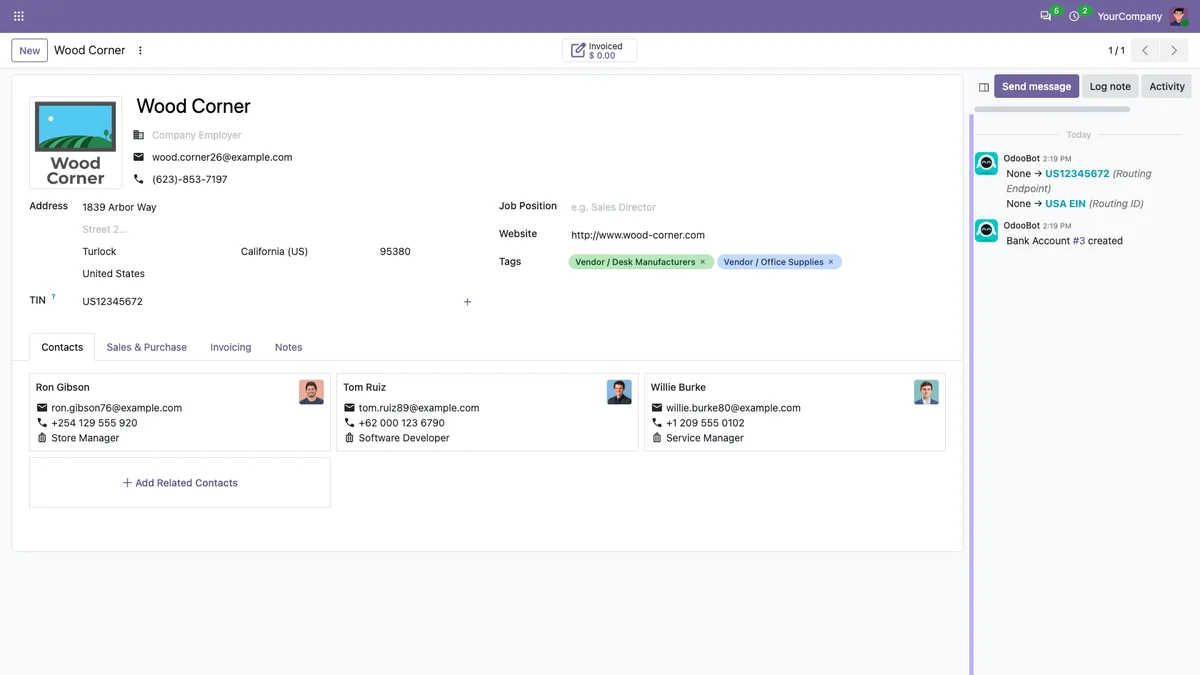The width and height of the screenshot is (1200, 675).
Task: Click Willie Burke's avatar photo
Action: (926, 392)
